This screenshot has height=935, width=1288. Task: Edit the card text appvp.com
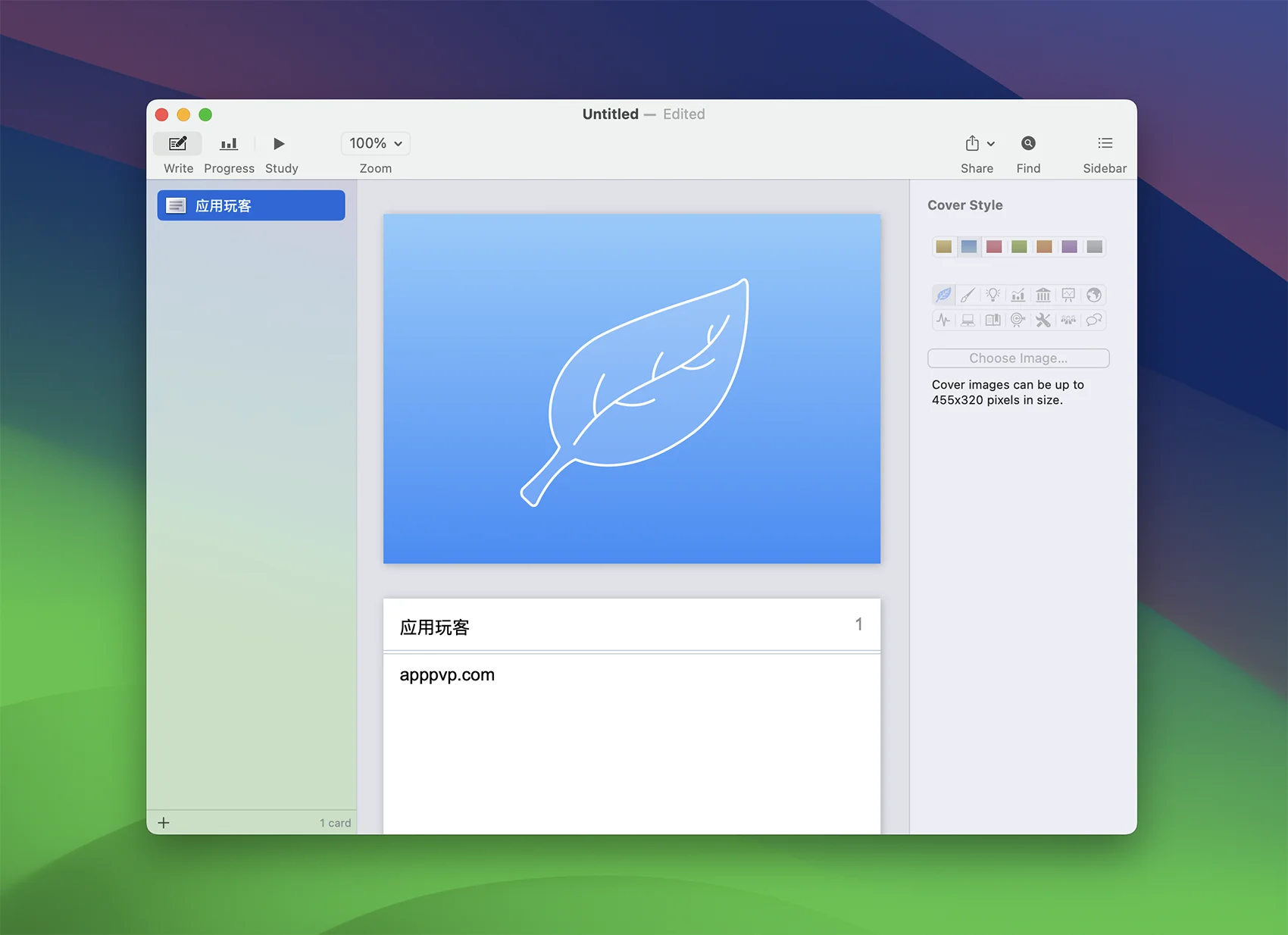pyautogui.click(x=447, y=675)
